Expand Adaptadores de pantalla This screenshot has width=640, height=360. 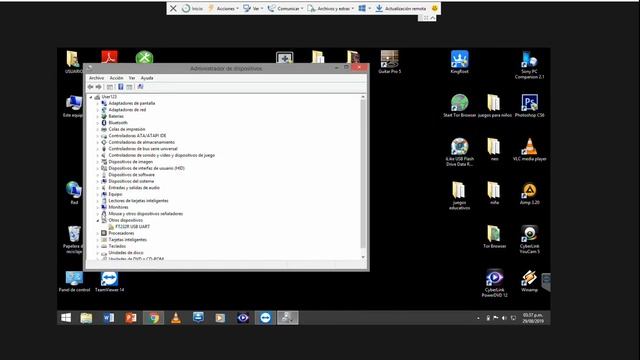tap(98, 104)
